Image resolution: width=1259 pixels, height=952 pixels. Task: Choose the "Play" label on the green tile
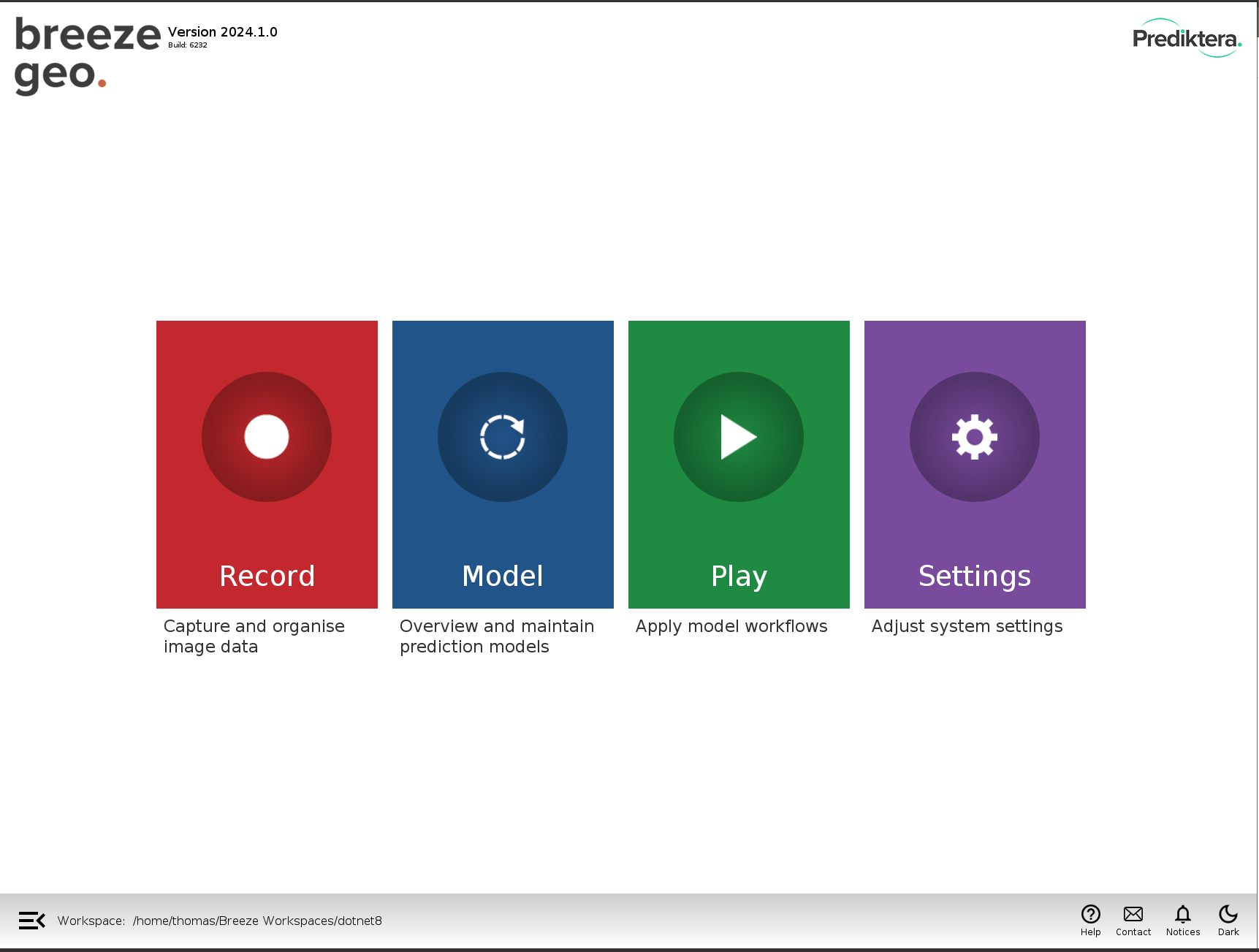(739, 576)
